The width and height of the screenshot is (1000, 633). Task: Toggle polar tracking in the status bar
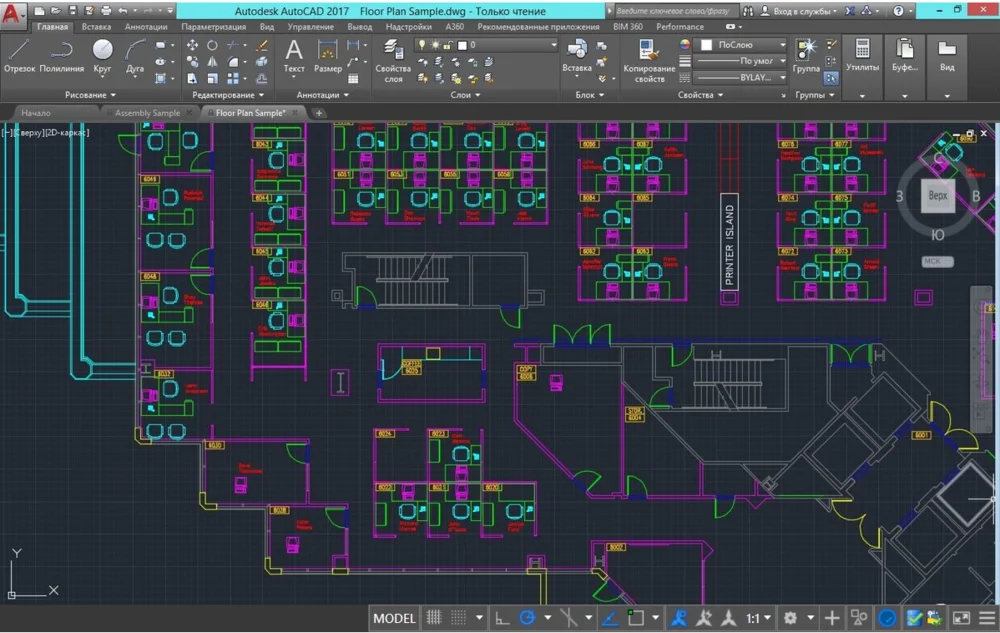(527, 618)
